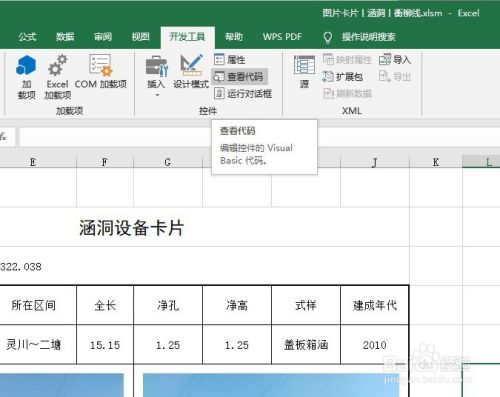
Task: Select column K header
Action: [x=436, y=162]
